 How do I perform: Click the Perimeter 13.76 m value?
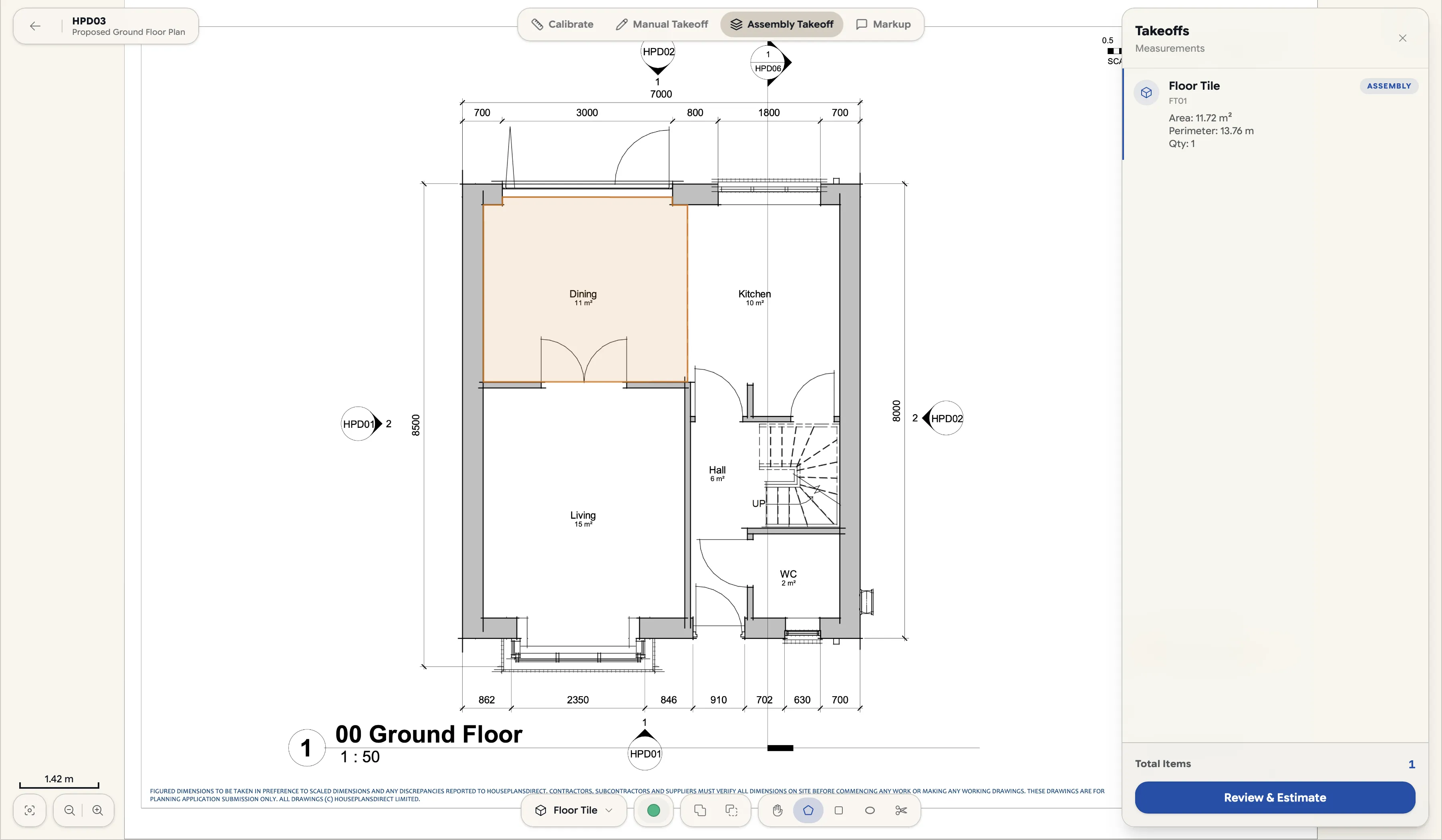(x=1211, y=131)
